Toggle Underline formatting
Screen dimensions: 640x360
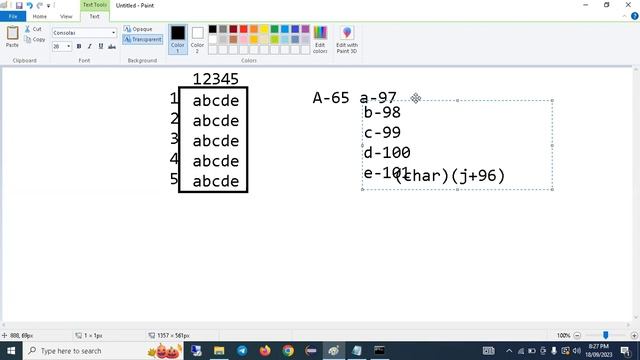tap(100, 46)
